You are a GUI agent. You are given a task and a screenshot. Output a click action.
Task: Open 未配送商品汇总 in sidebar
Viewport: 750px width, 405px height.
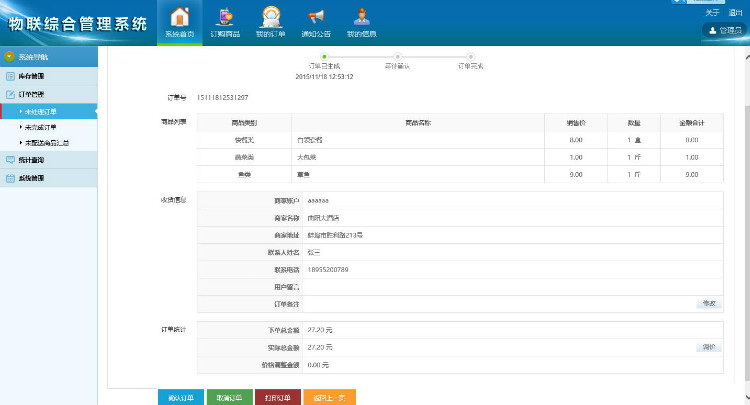point(50,143)
